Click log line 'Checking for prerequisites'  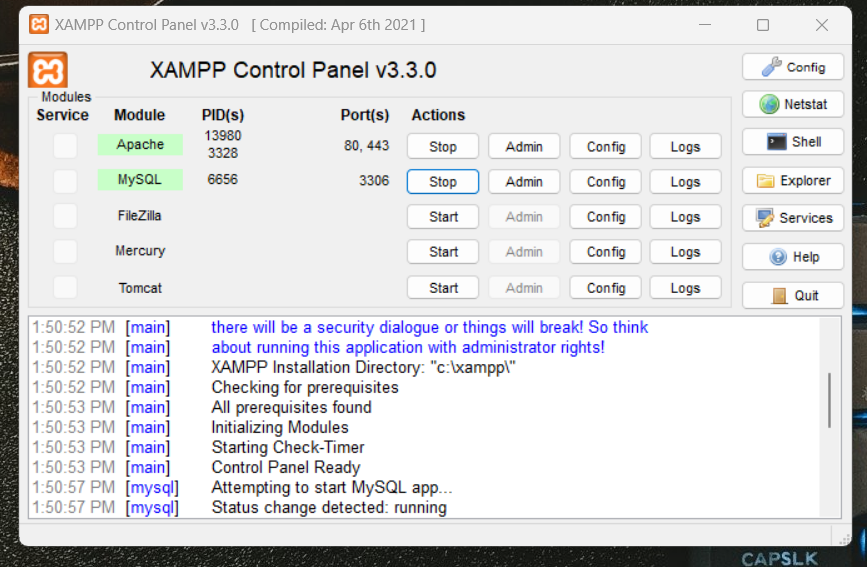[305, 387]
